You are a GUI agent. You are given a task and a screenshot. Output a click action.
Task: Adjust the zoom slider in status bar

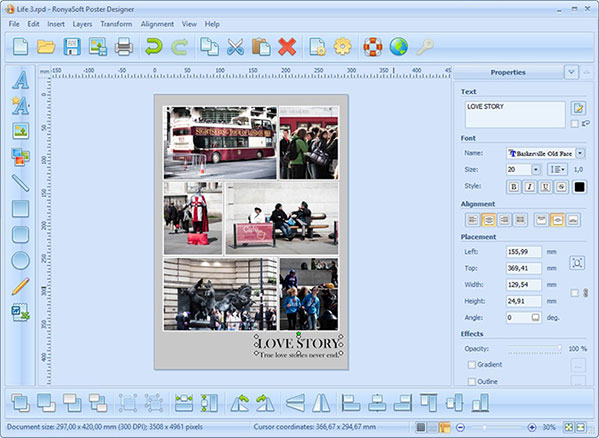coord(496,427)
